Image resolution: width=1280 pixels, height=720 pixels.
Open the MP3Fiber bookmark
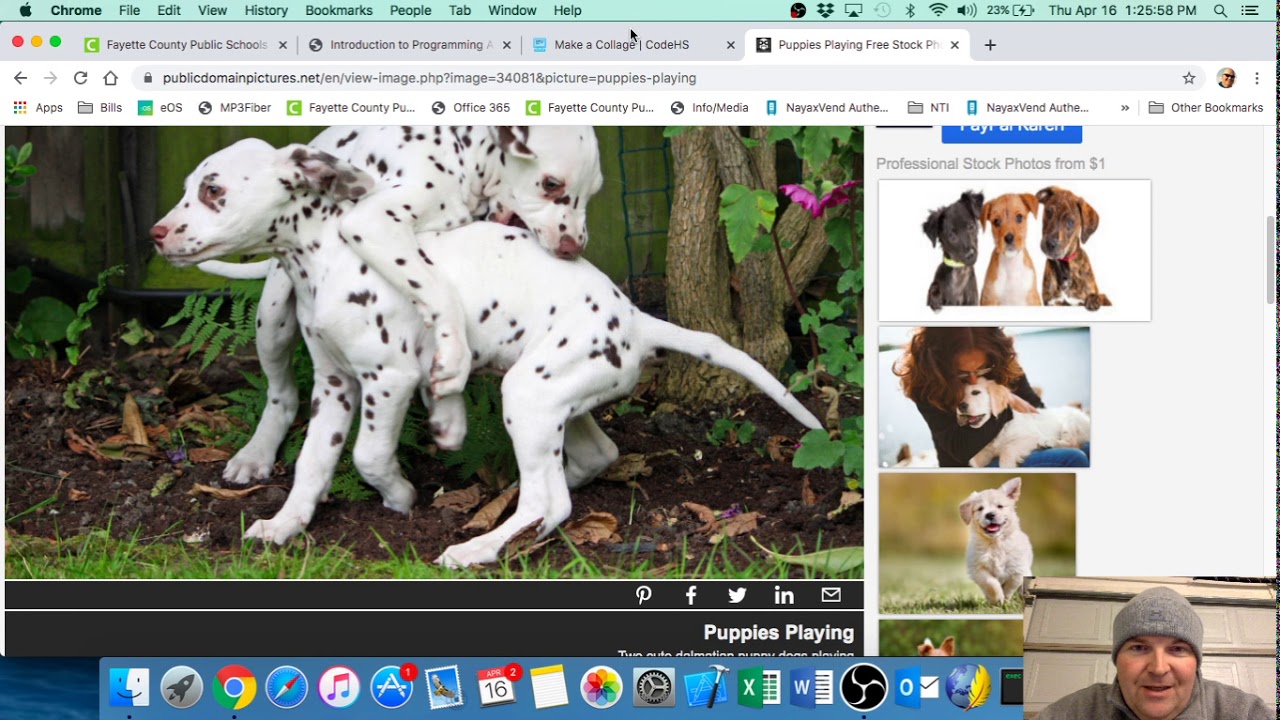pos(235,108)
